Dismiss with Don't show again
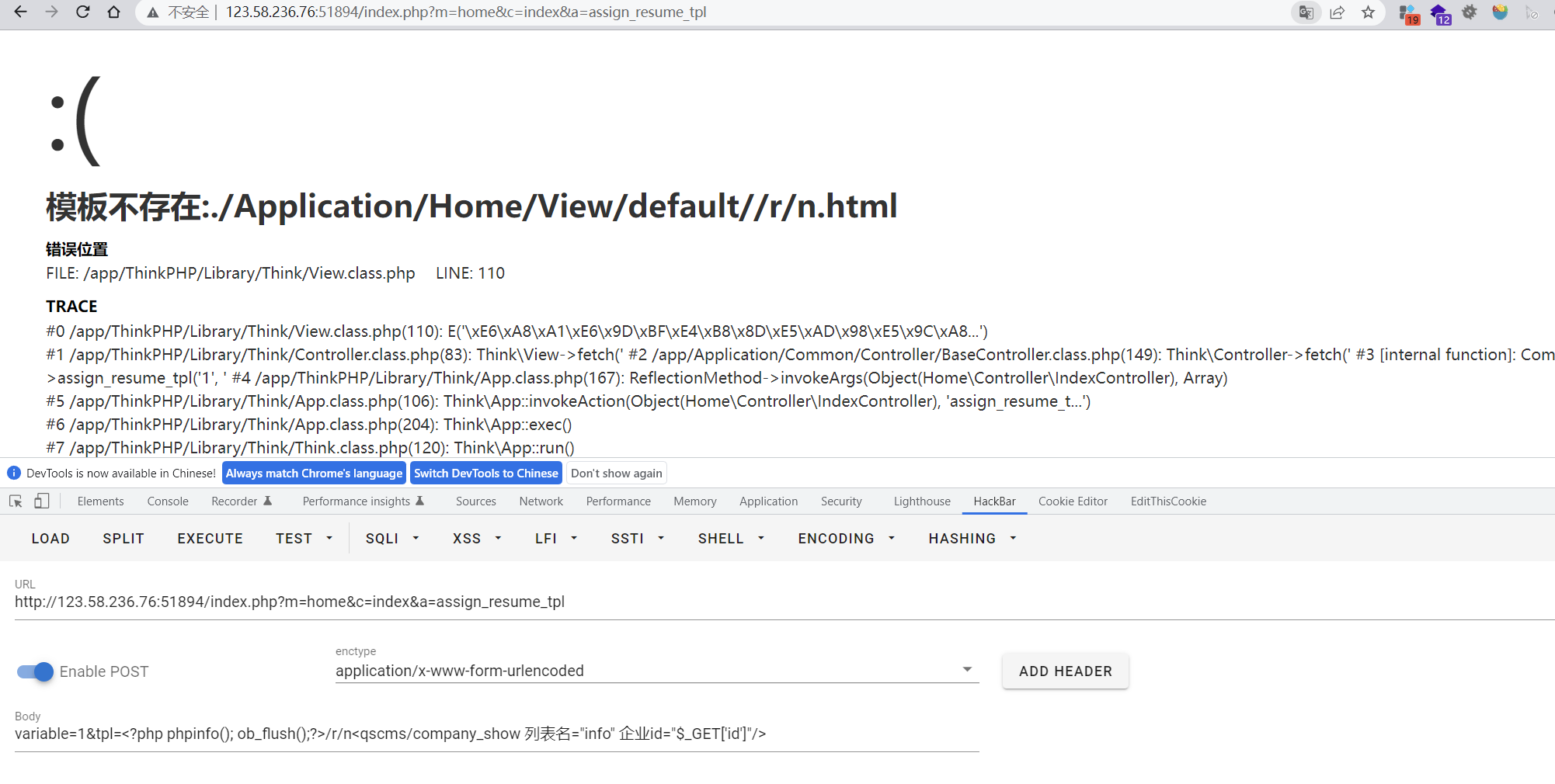 (x=617, y=473)
